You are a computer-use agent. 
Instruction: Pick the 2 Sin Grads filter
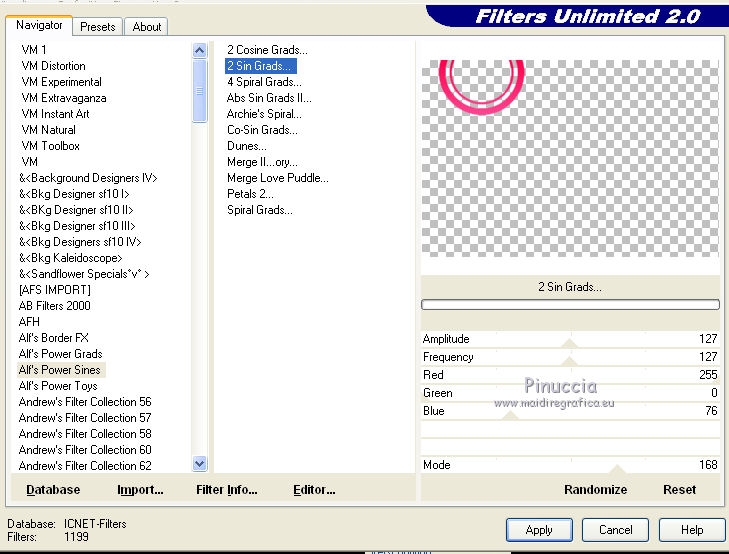click(x=260, y=66)
